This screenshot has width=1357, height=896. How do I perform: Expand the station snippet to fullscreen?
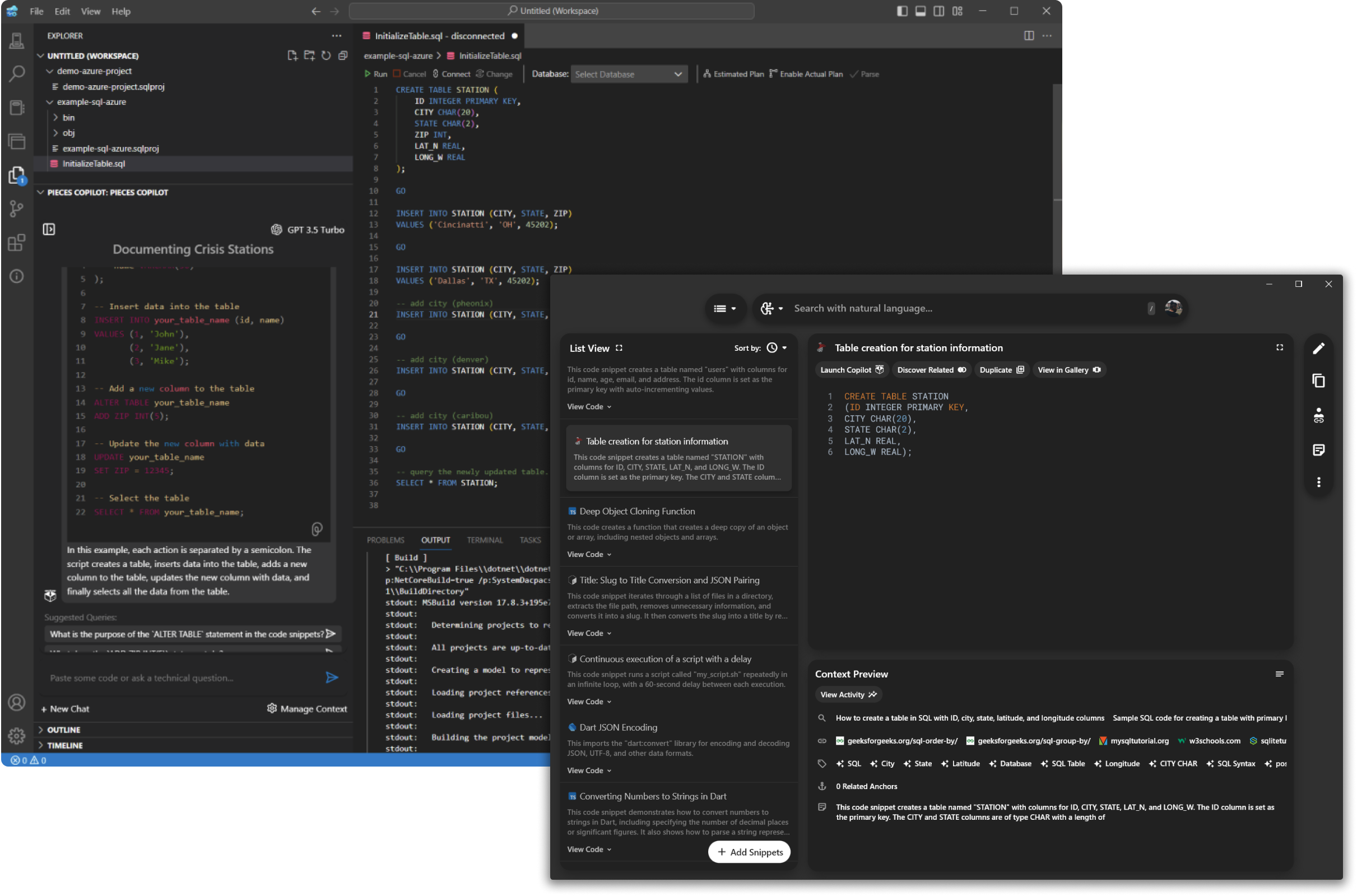coord(1279,347)
